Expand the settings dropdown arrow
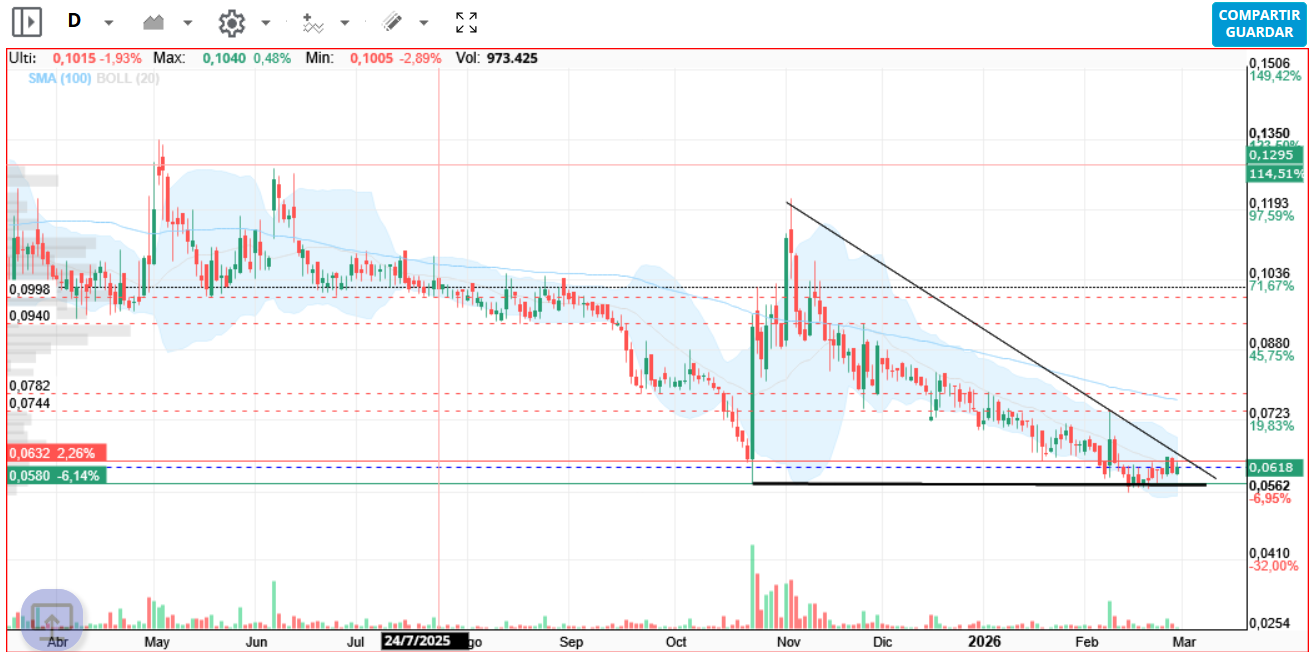Image resolution: width=1314 pixels, height=652 pixels. [266, 22]
